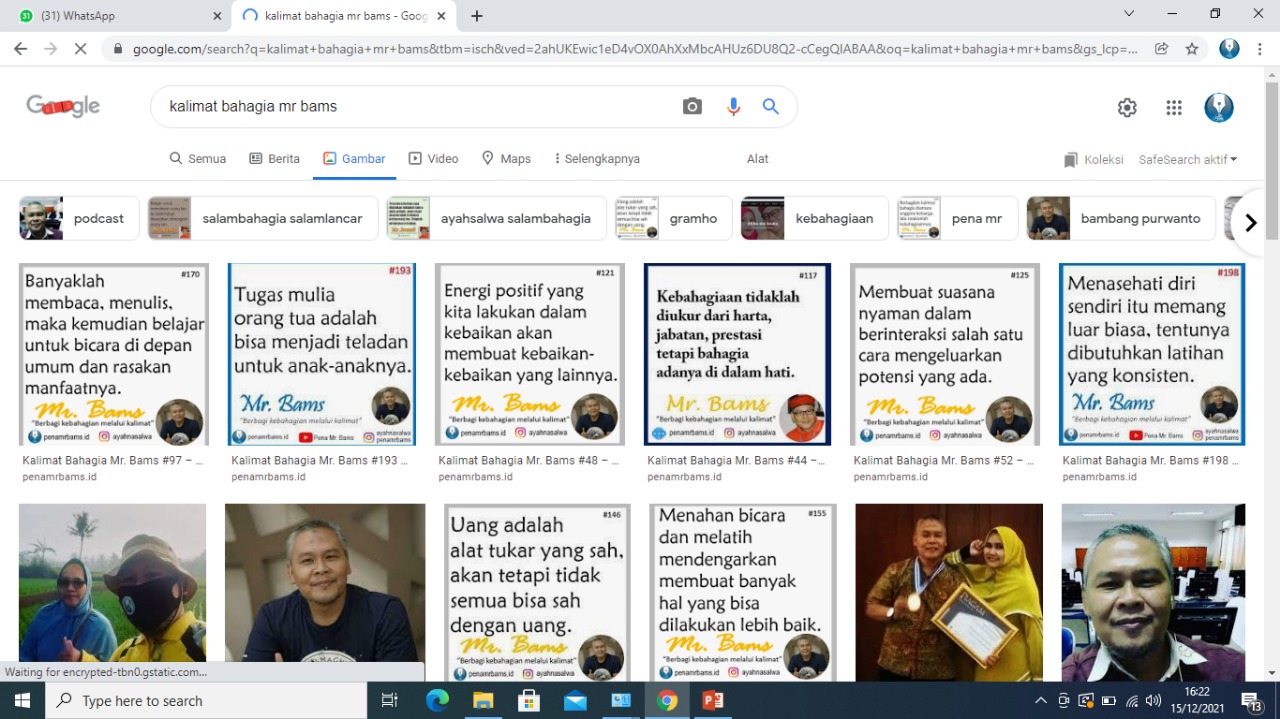Open Microsoft Store from taskbar

pos(529,700)
